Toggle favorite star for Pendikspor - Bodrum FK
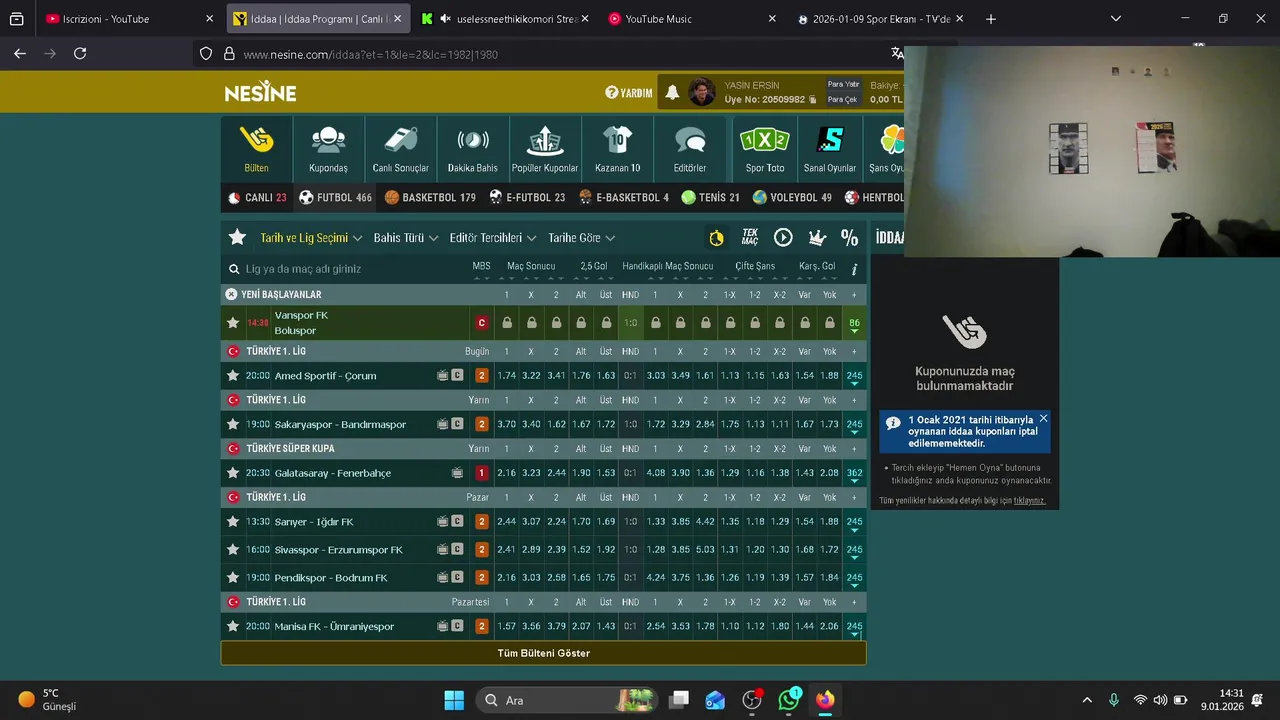Viewport: 1280px width, 720px height. point(233,578)
